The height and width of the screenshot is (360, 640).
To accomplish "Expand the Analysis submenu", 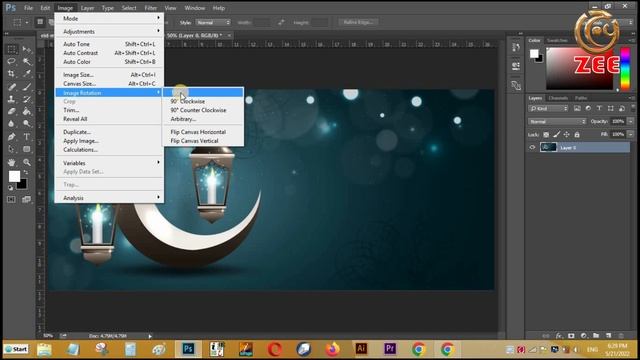I will [x=109, y=198].
